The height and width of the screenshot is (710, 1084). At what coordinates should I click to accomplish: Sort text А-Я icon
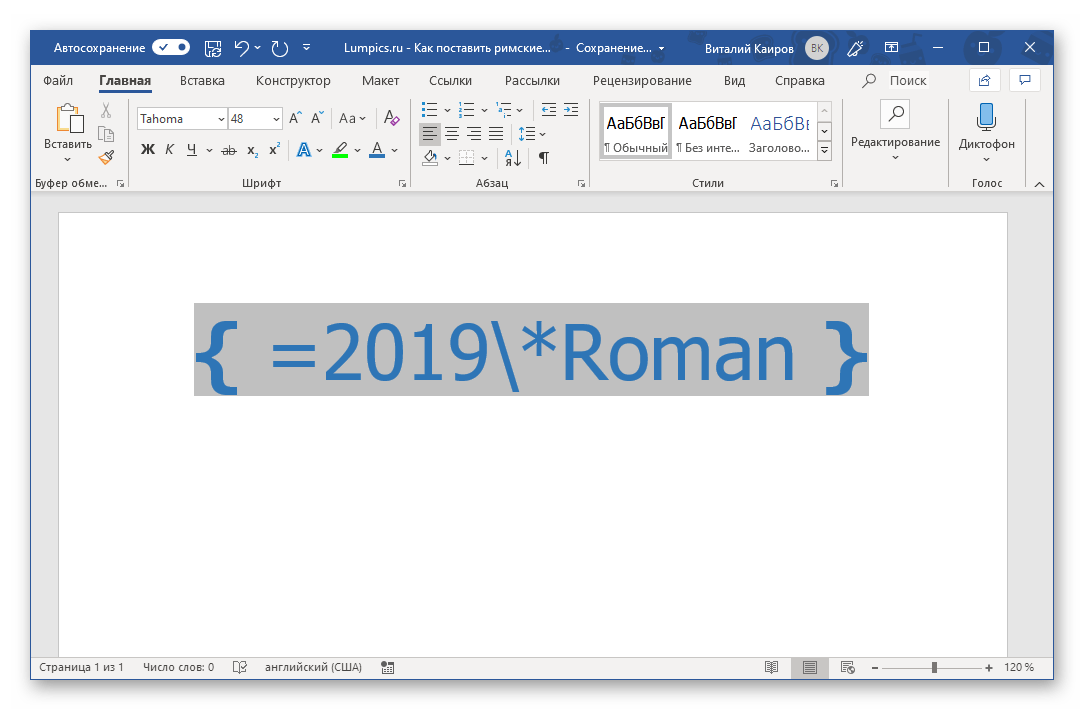pyautogui.click(x=513, y=158)
